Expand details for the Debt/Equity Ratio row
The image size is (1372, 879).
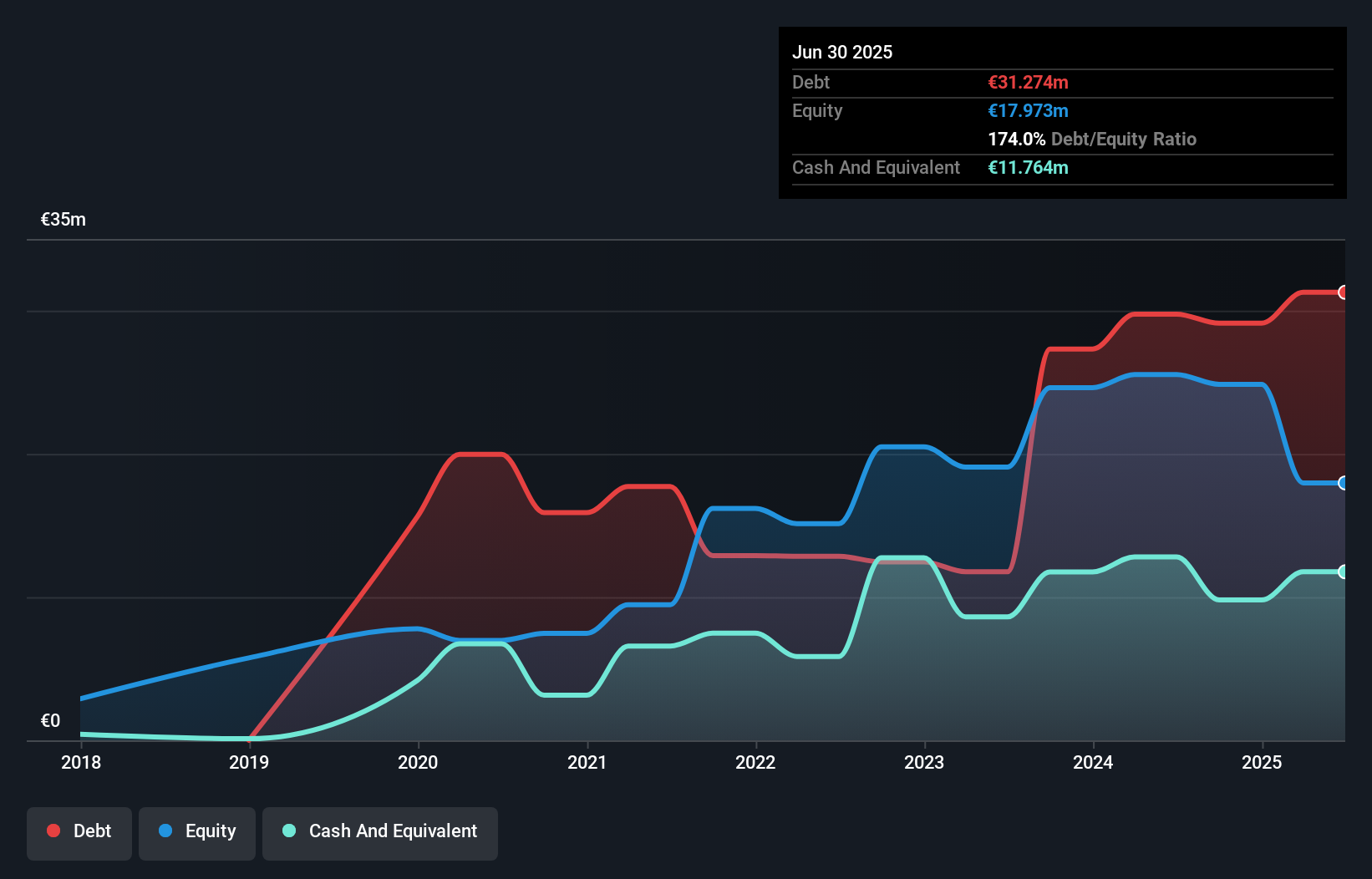coord(1092,139)
